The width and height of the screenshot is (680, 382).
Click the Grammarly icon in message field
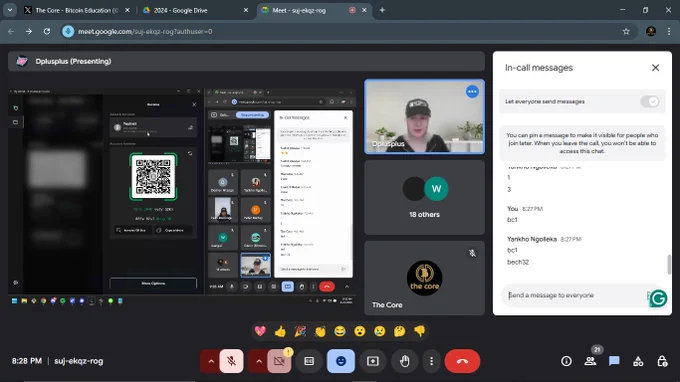(x=658, y=298)
